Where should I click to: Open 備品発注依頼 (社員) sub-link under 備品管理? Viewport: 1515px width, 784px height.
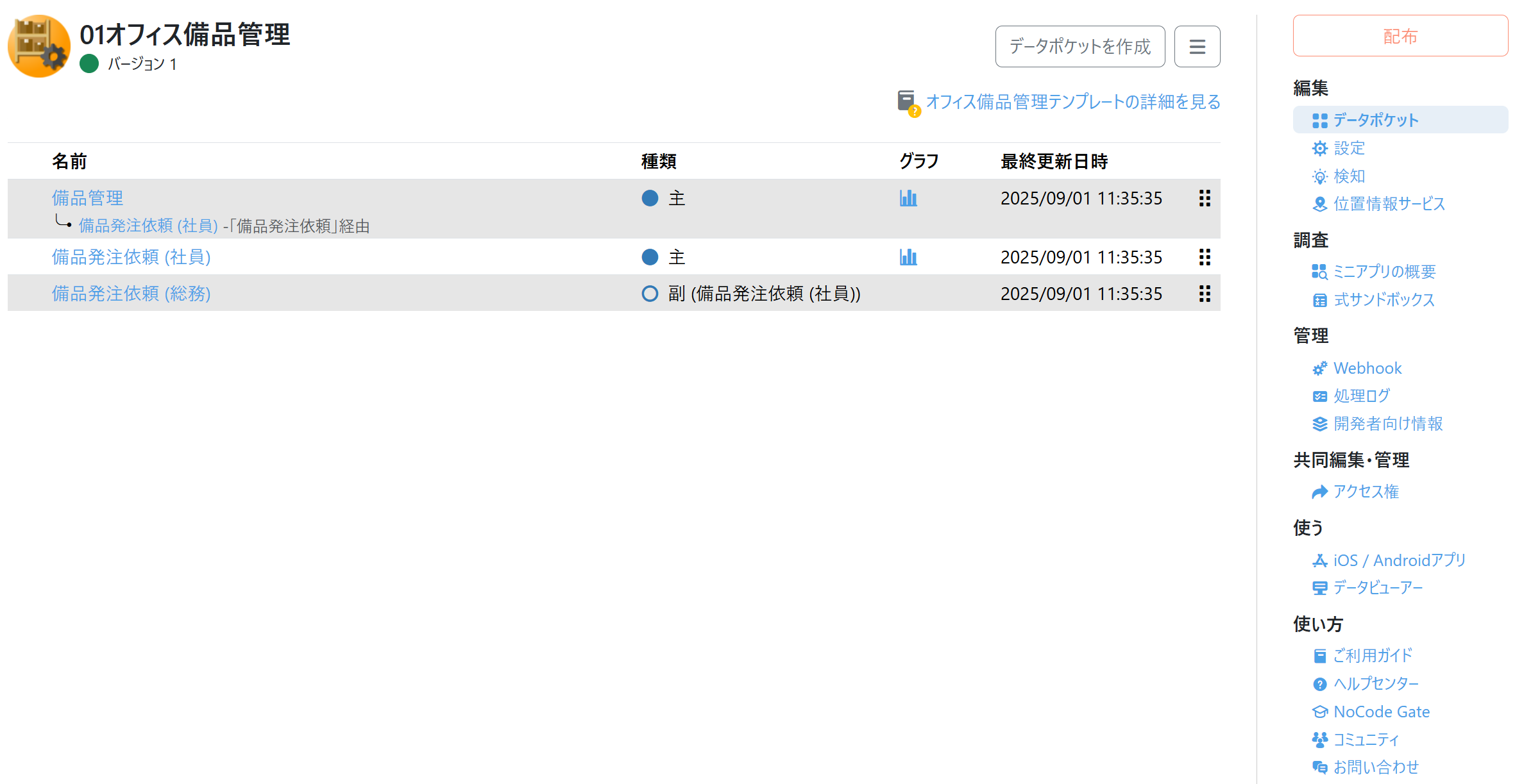point(148,226)
